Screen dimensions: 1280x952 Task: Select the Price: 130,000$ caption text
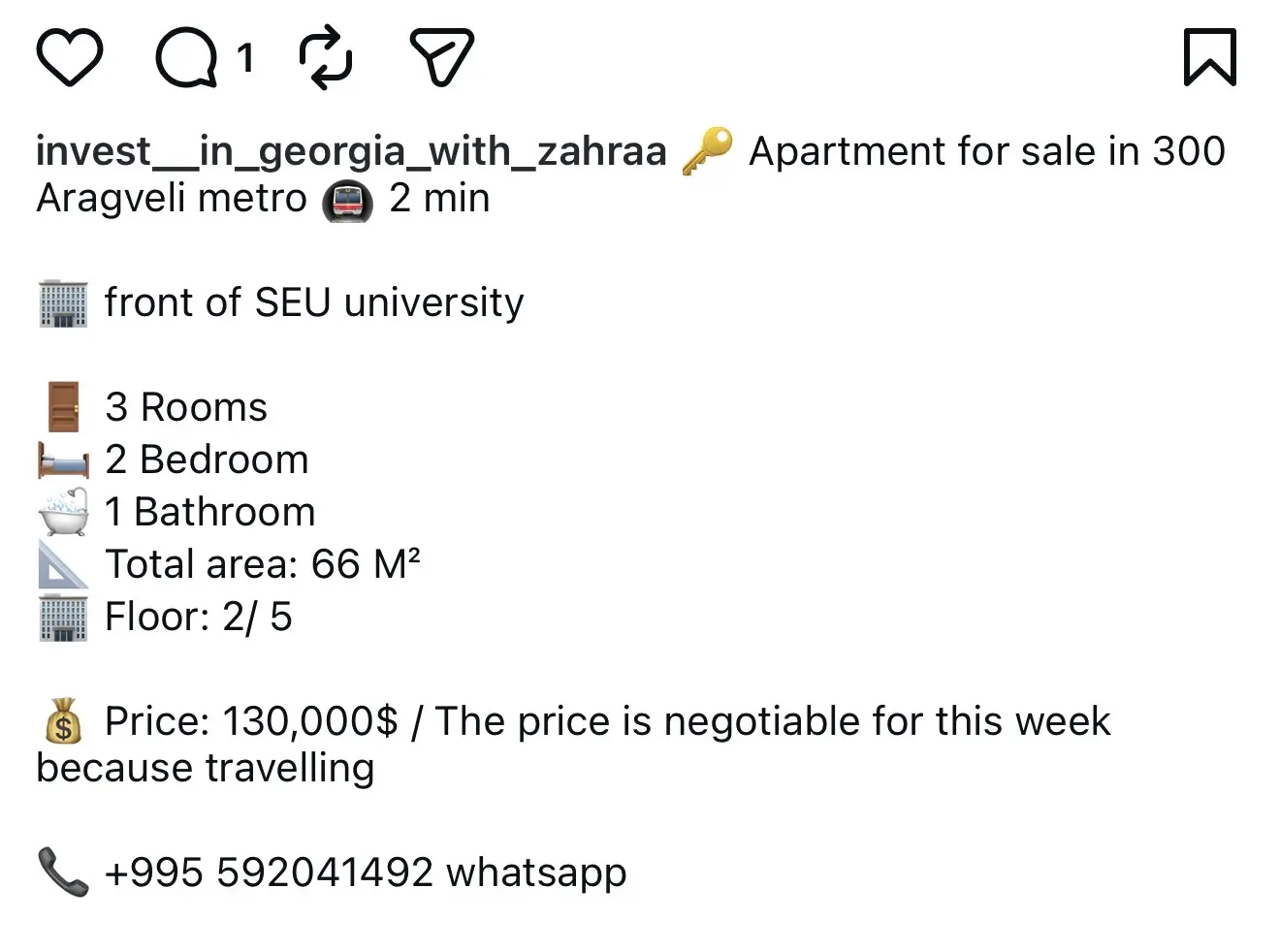click(x=251, y=721)
